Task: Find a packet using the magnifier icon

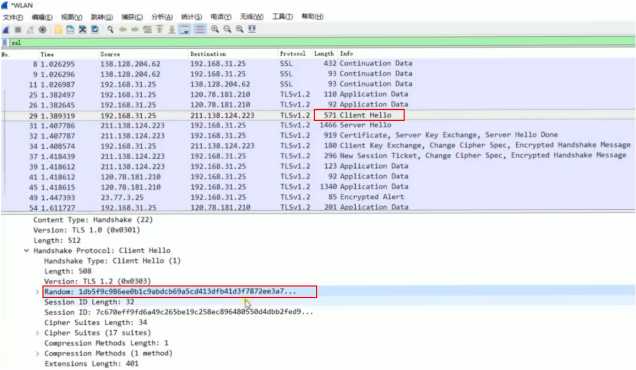Action: tap(110, 30)
